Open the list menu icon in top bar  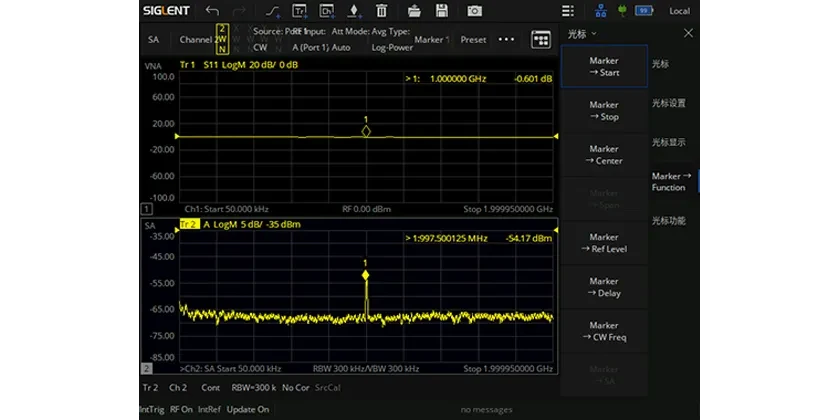[568, 11]
